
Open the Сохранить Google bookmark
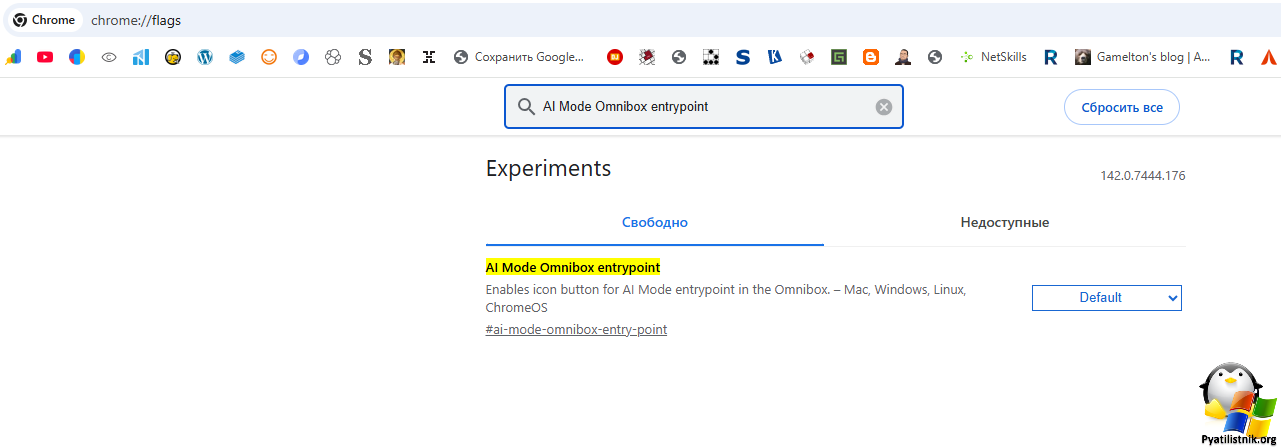tap(519, 57)
